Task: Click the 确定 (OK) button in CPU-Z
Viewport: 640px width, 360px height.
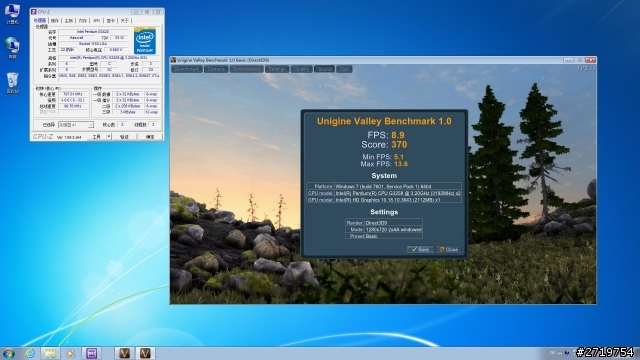Action: coord(150,137)
